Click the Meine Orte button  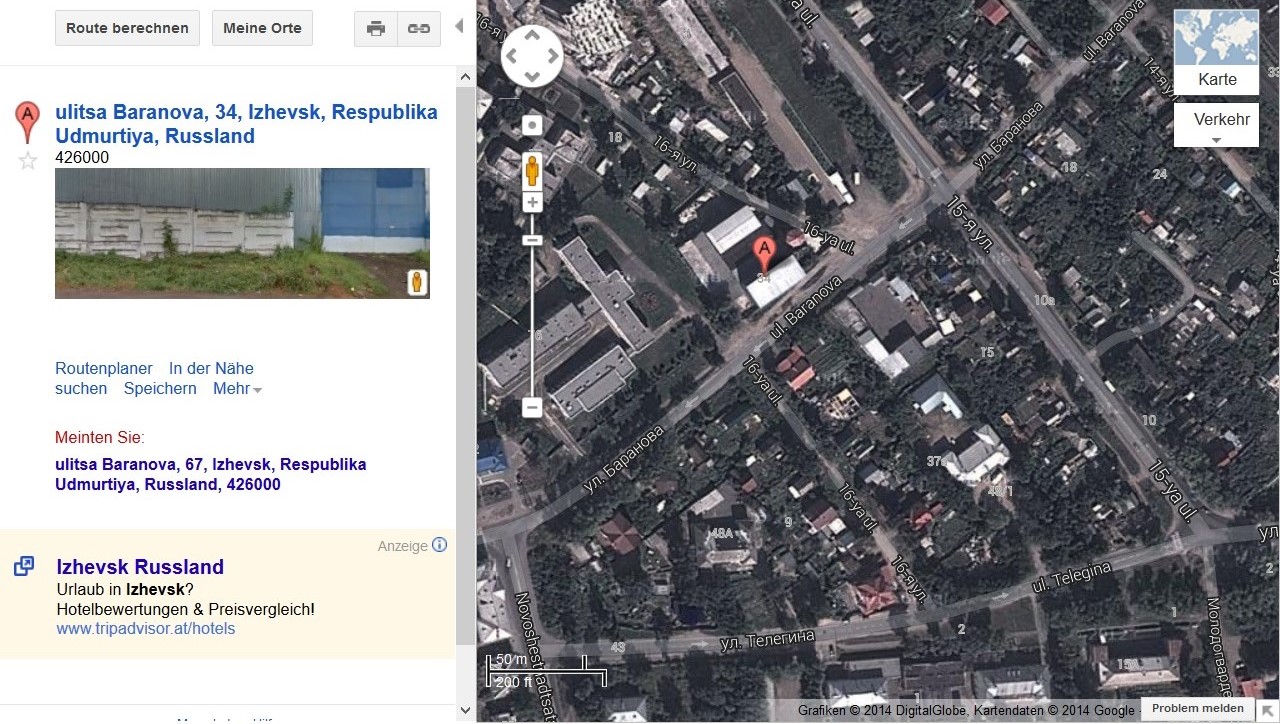[262, 28]
